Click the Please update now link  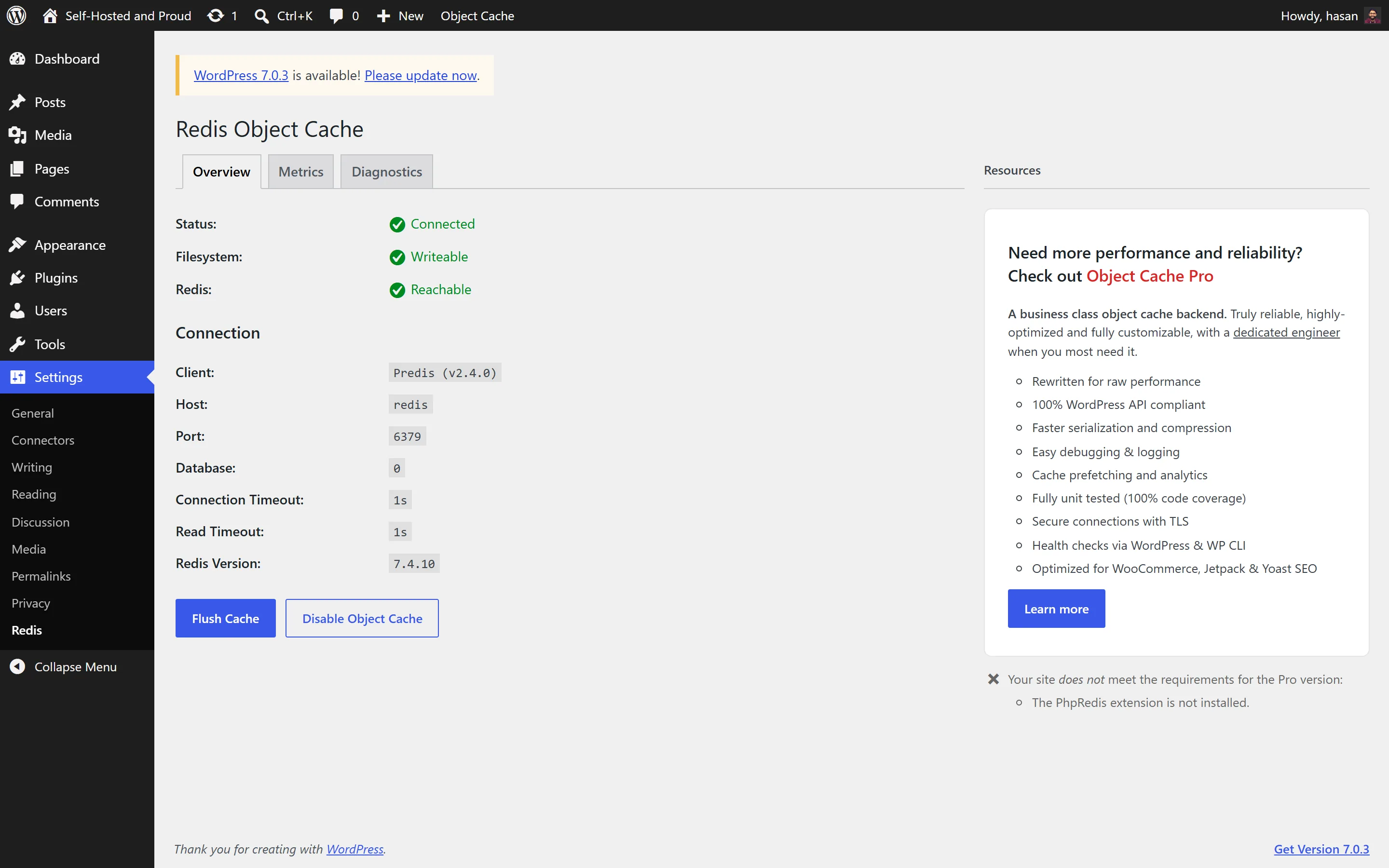(421, 75)
